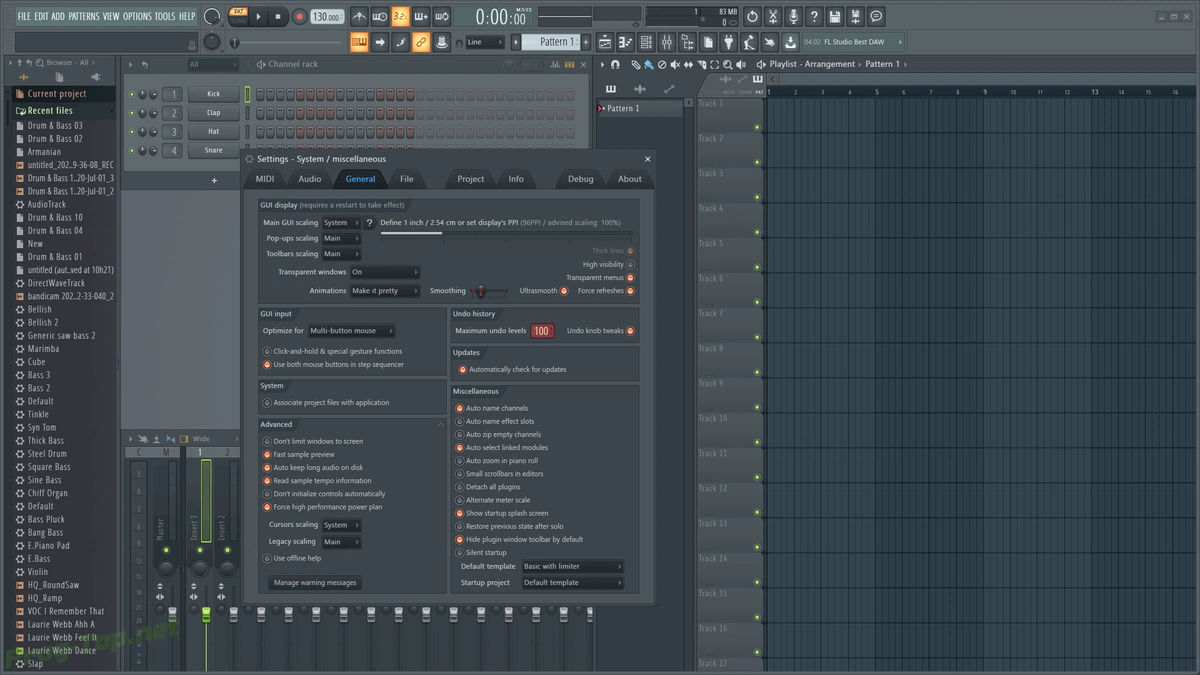
Task: Open Cursors scaling dropdown
Action: click(341, 525)
